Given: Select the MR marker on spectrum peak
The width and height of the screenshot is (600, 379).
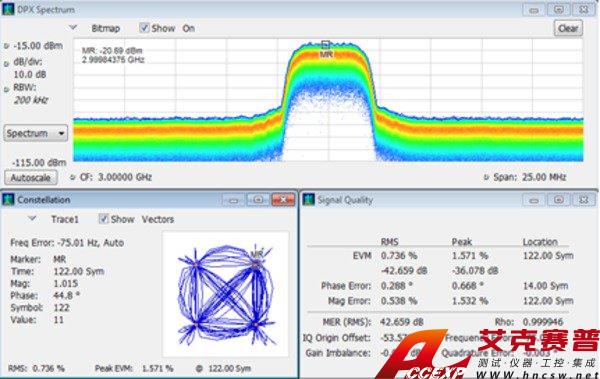Looking at the screenshot, I should [326, 44].
